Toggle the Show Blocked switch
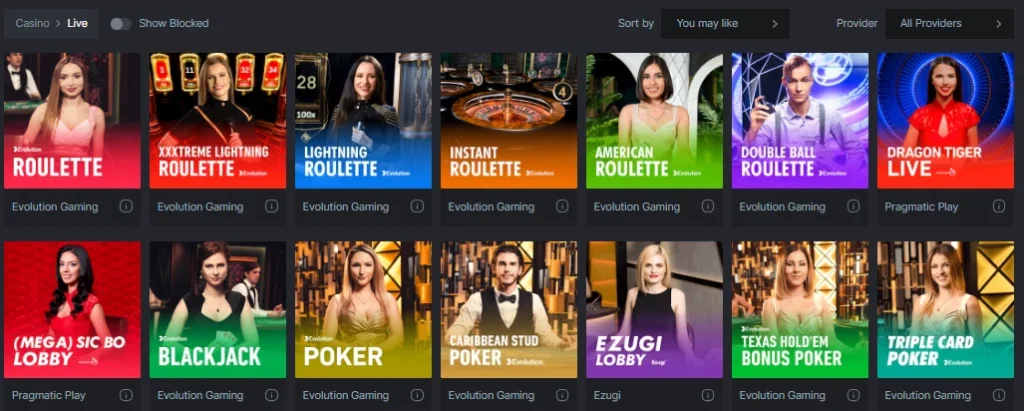This screenshot has height=411, width=1024. coord(121,24)
